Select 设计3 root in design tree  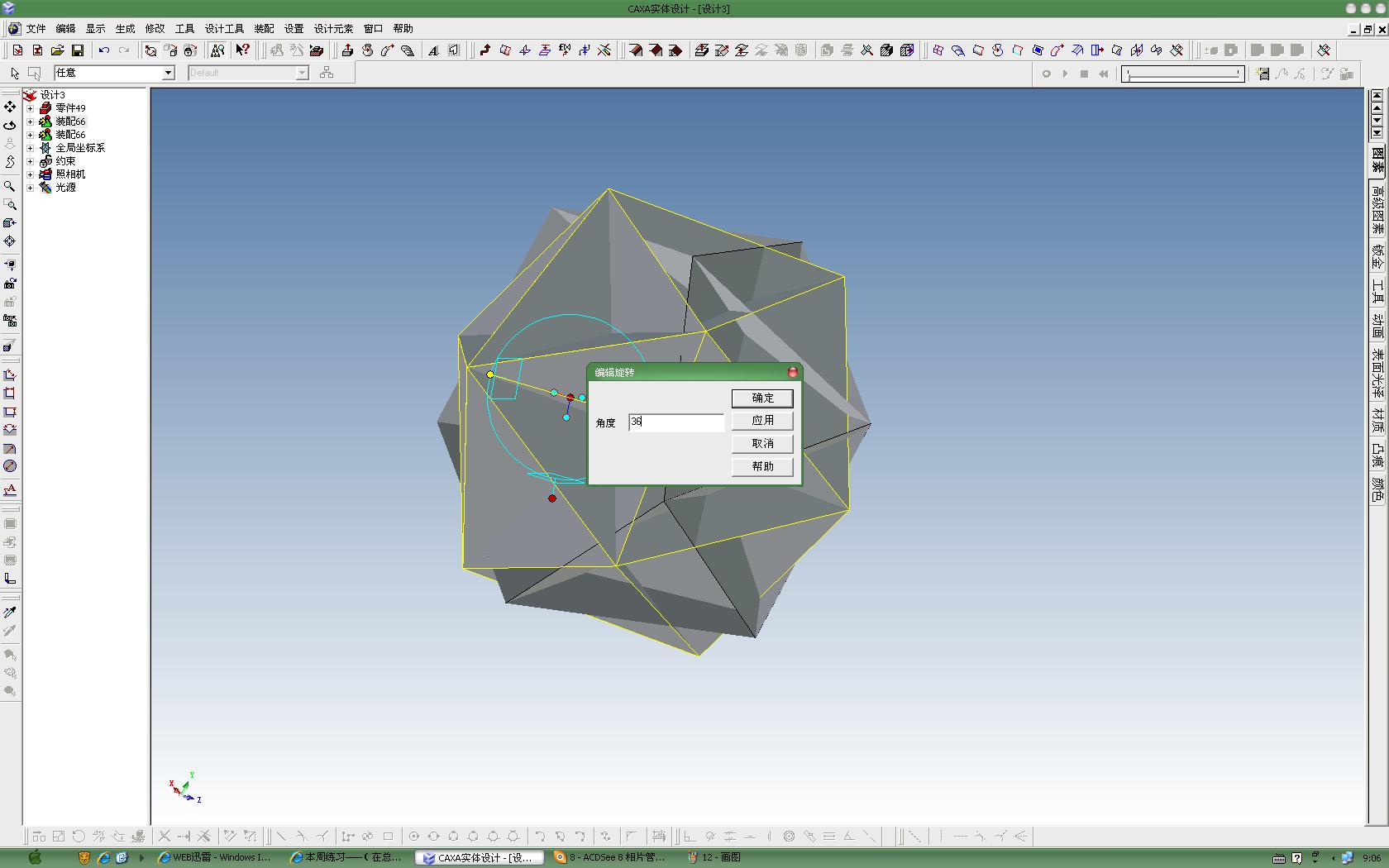(x=52, y=95)
